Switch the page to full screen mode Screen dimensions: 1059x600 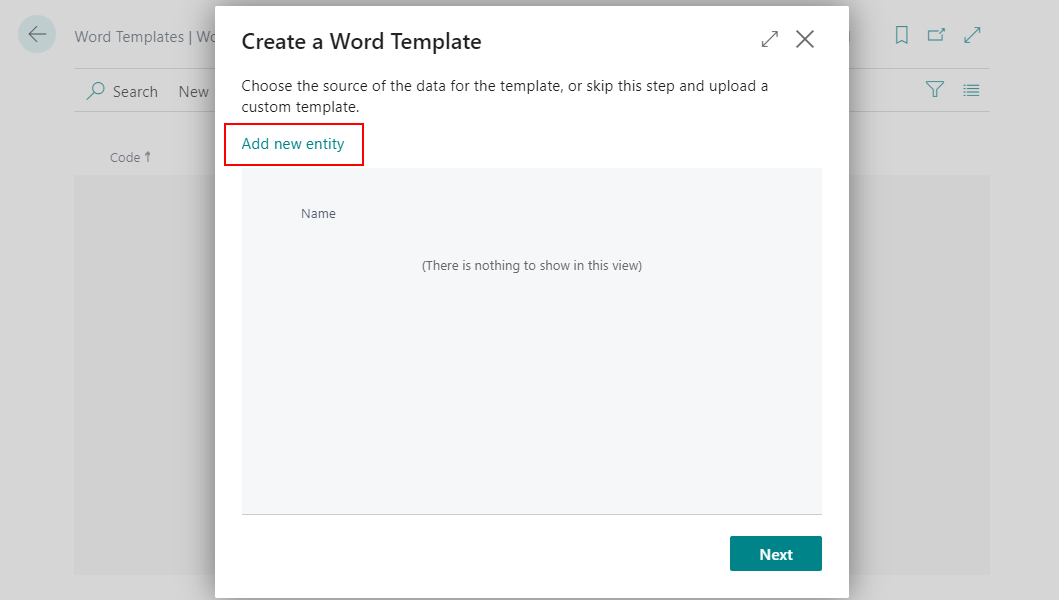(971, 33)
